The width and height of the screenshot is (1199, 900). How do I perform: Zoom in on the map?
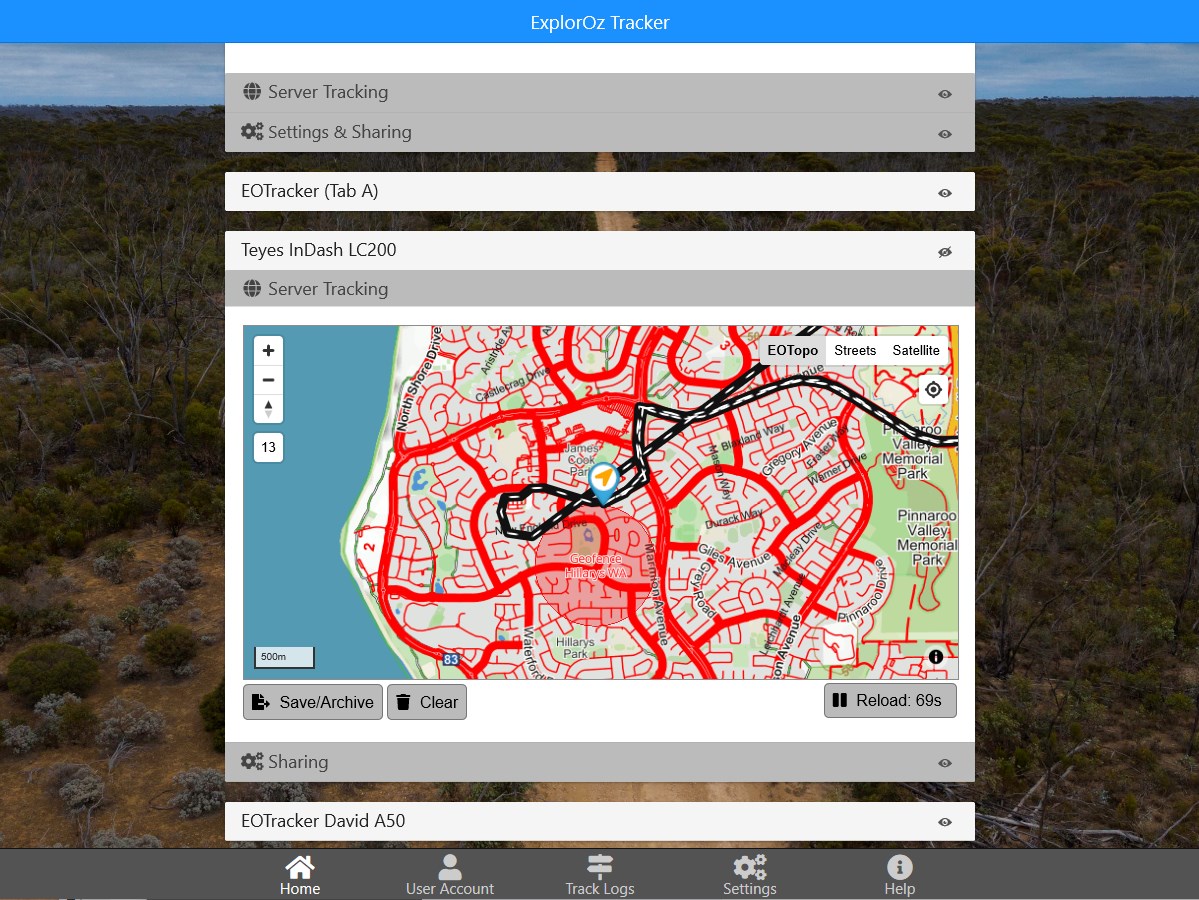[268, 351]
